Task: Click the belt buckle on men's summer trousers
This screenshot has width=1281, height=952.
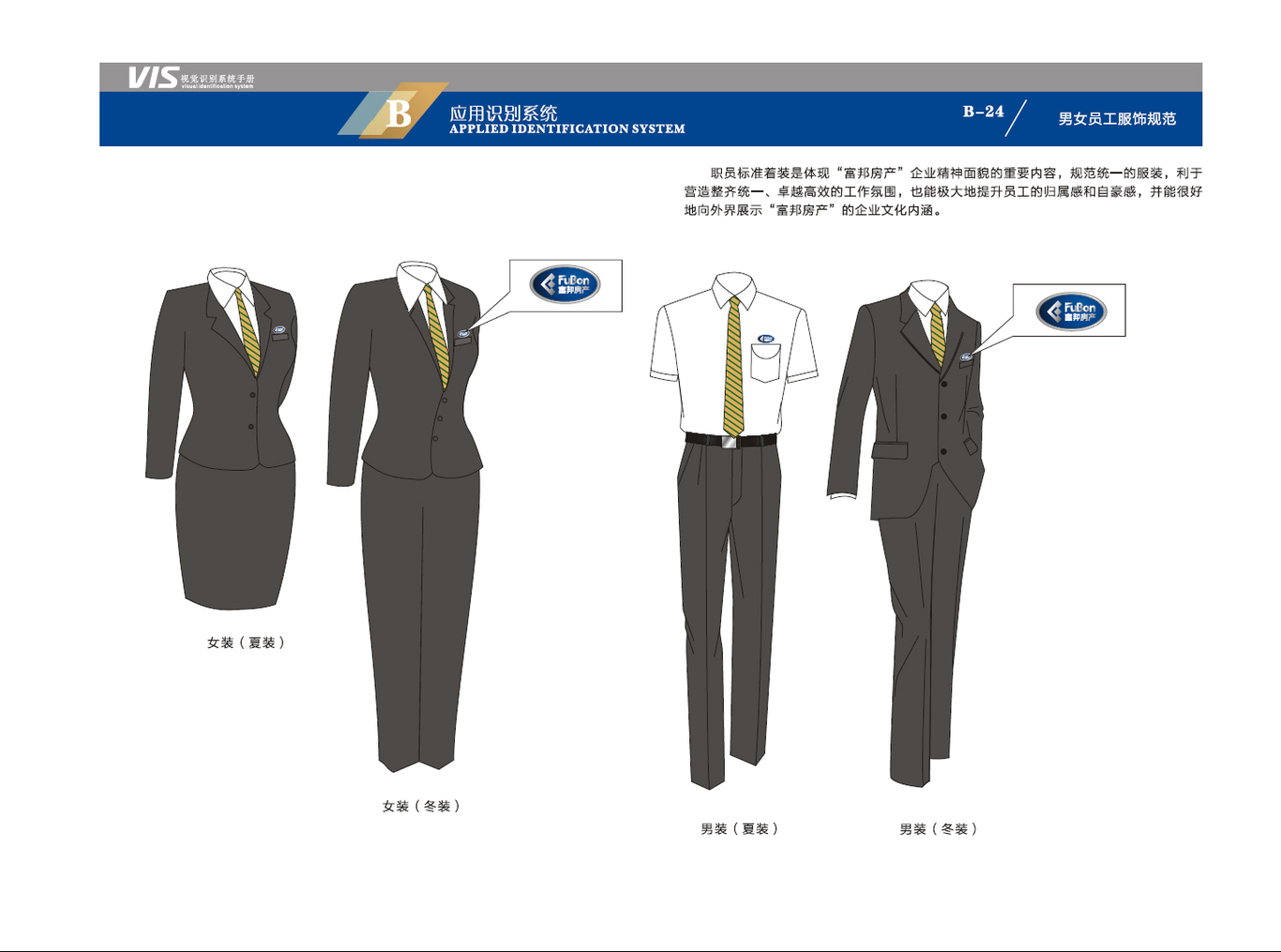Action: coord(730,441)
